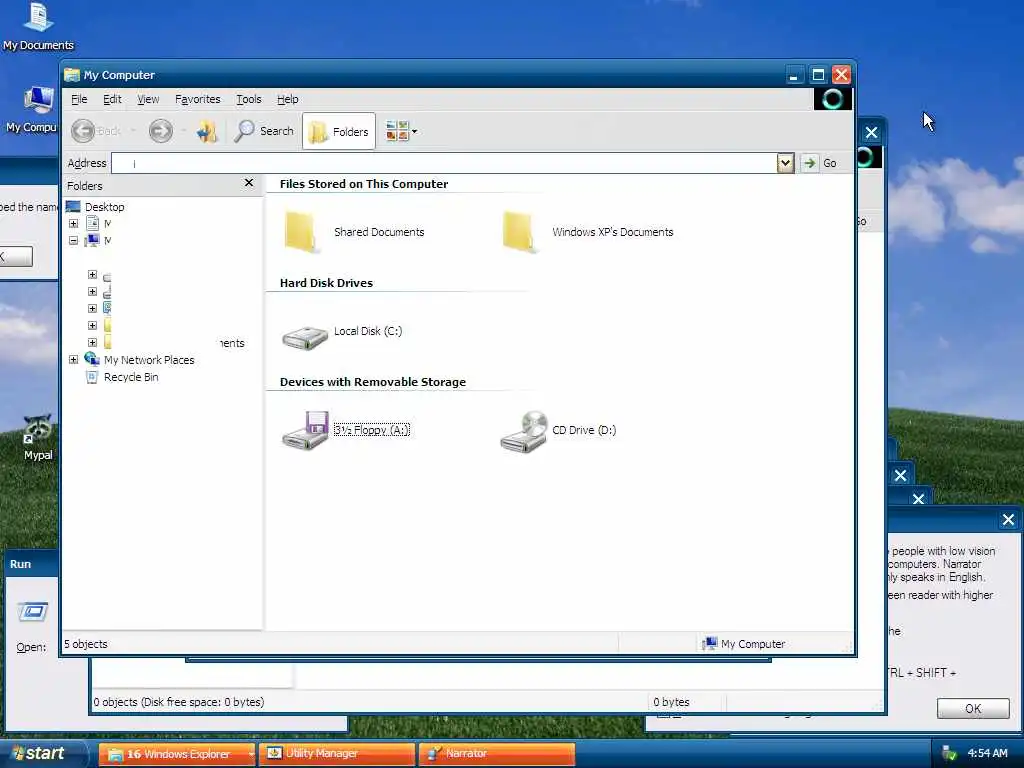
Task: Select the Windows XP's Documents folder icon
Action: coord(520,232)
